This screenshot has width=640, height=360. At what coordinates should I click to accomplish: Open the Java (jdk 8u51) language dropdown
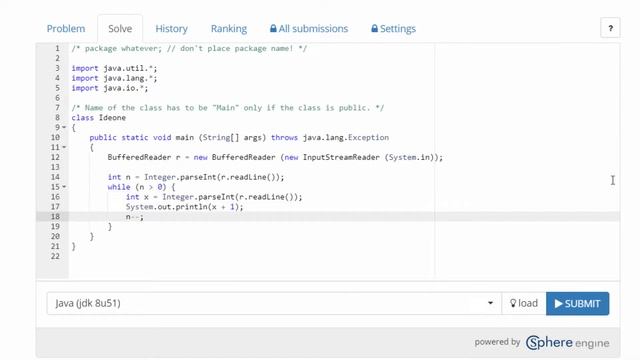[x=274, y=303]
